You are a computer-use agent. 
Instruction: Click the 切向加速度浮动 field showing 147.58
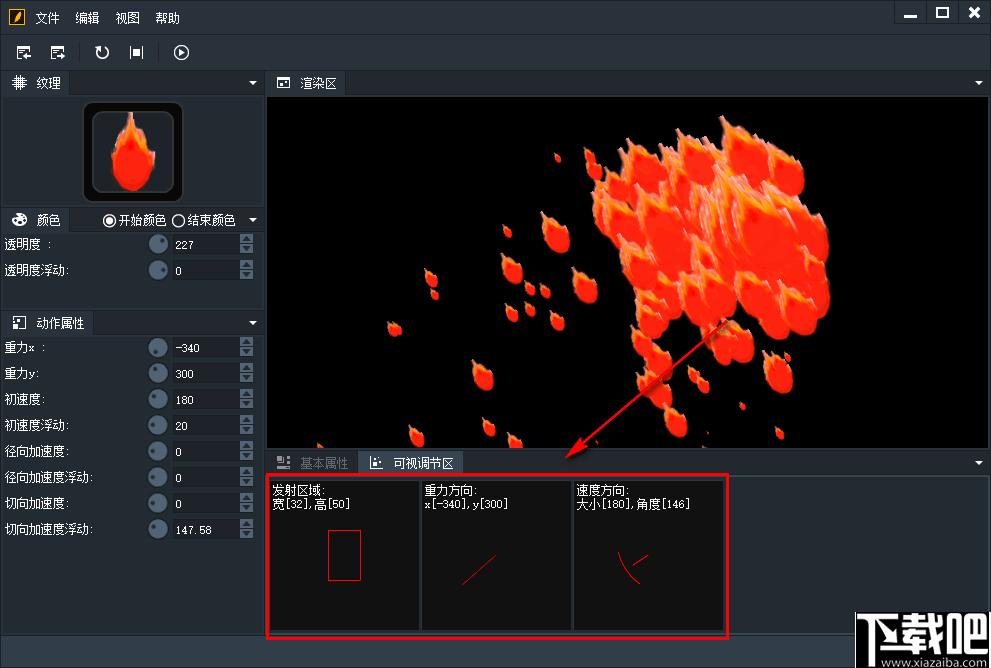coord(206,530)
